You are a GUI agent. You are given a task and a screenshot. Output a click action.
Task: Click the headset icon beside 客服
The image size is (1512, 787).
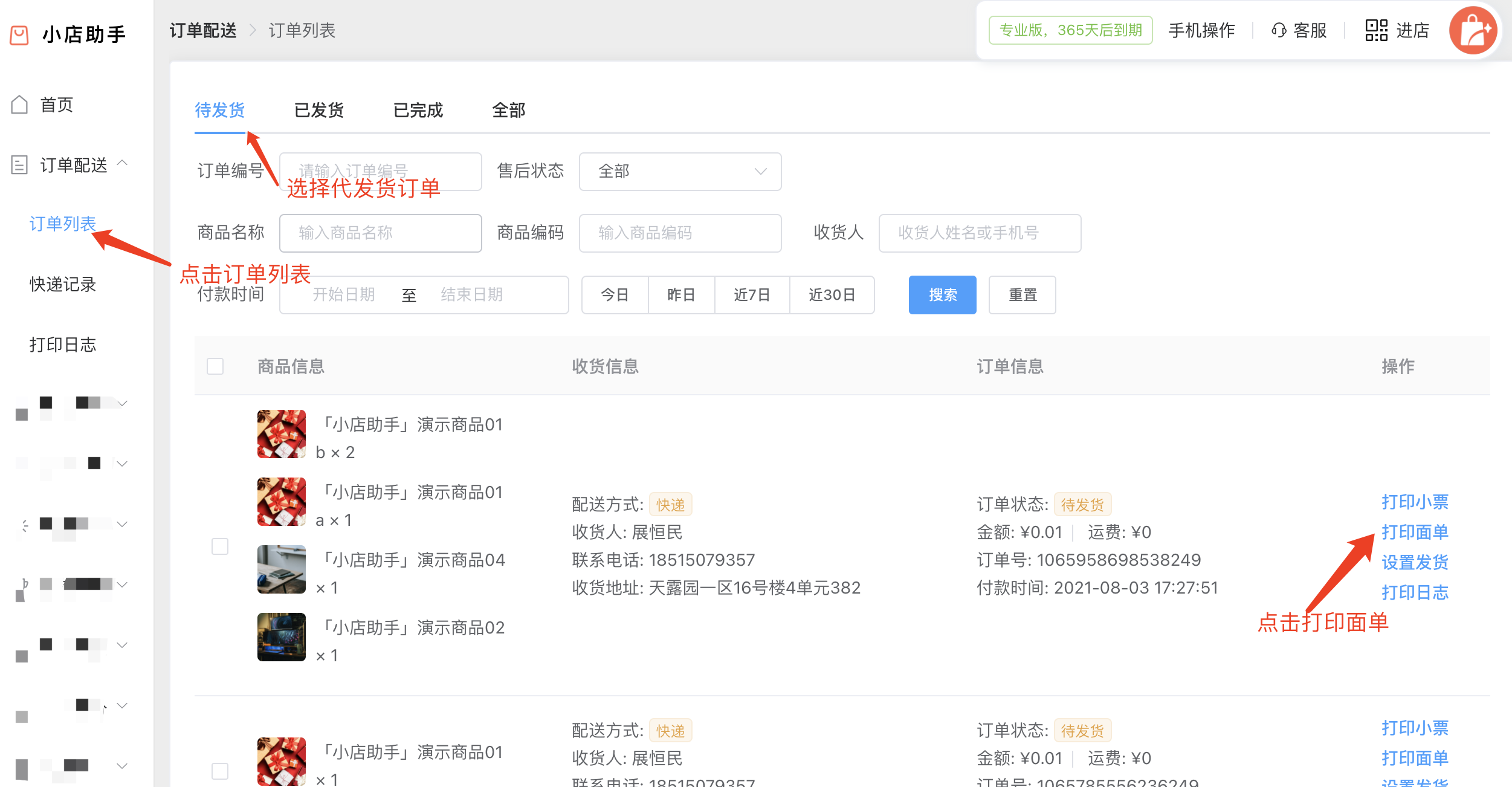pyautogui.click(x=1279, y=30)
